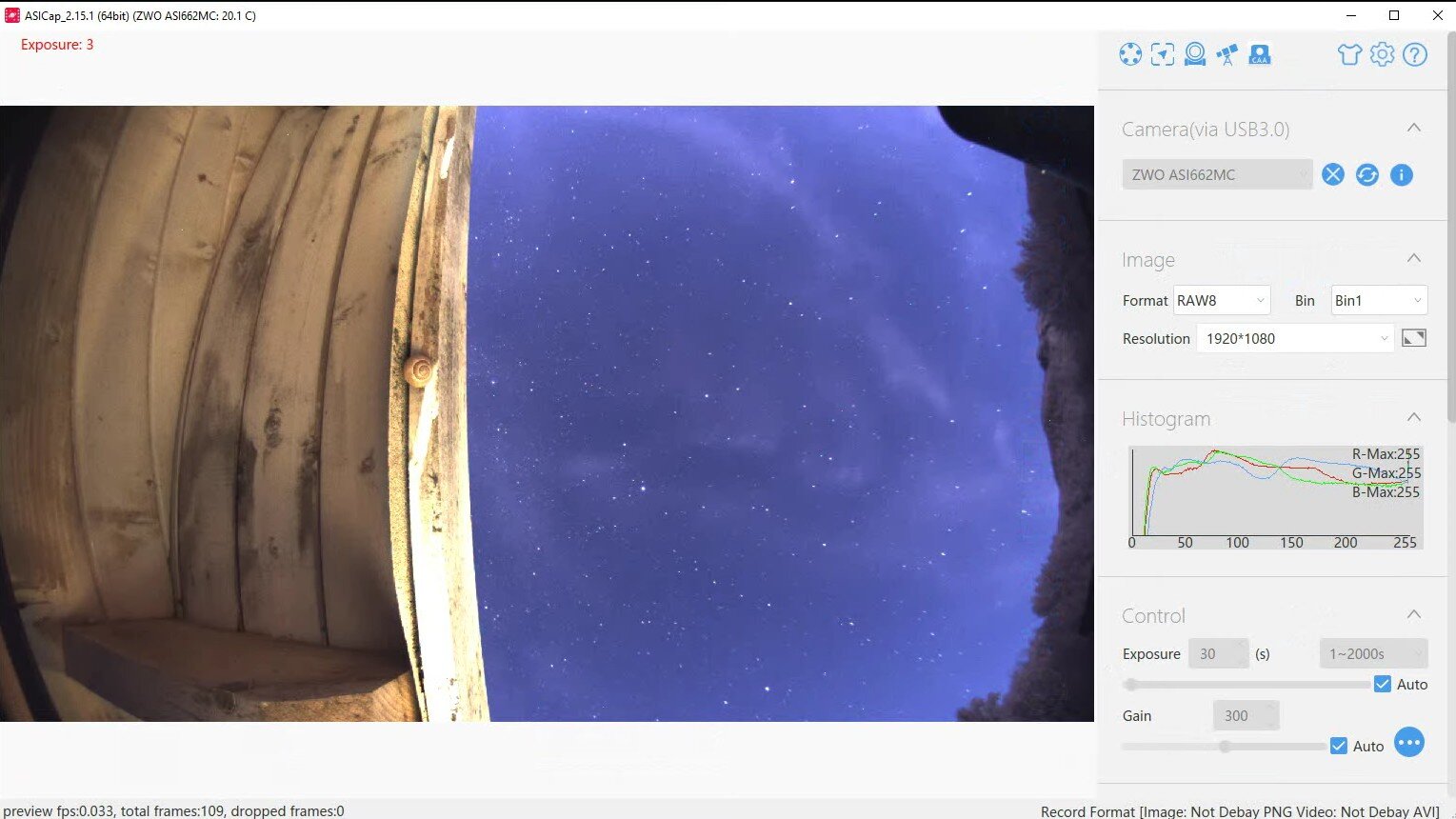The width and height of the screenshot is (1456, 819).
Task: Click the red 'Exposure: 3' overlay text
Action: point(57,45)
